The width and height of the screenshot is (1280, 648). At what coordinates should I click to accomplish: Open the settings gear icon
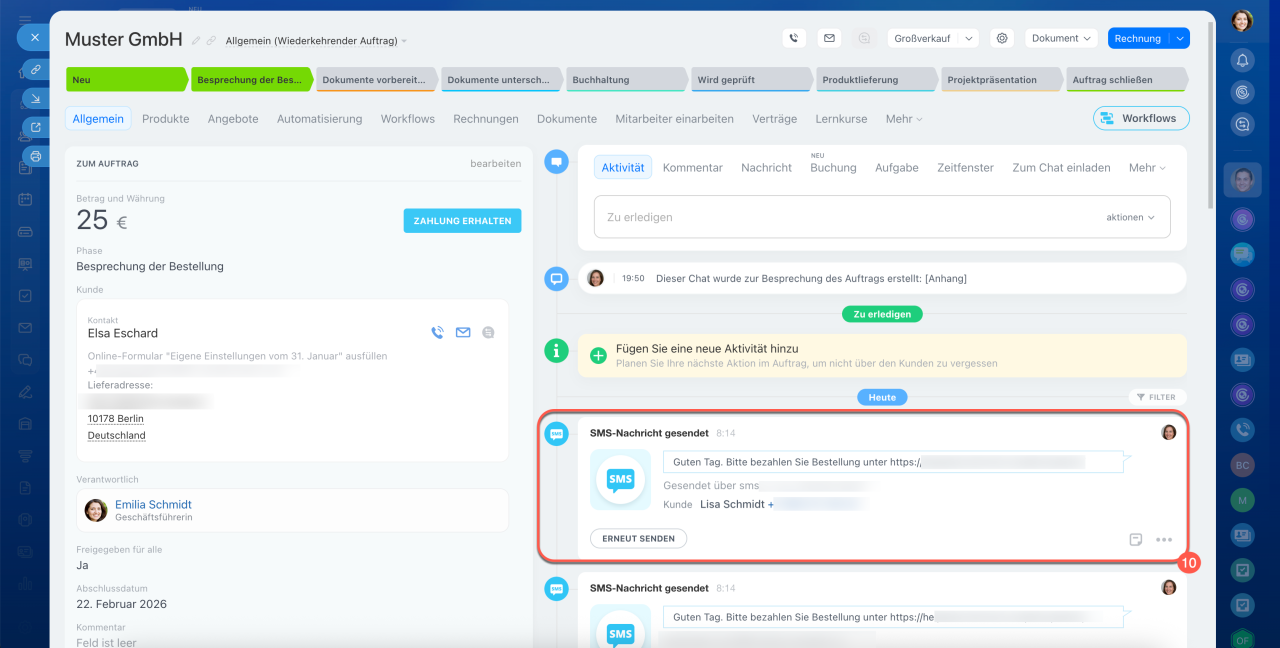pos(1001,38)
